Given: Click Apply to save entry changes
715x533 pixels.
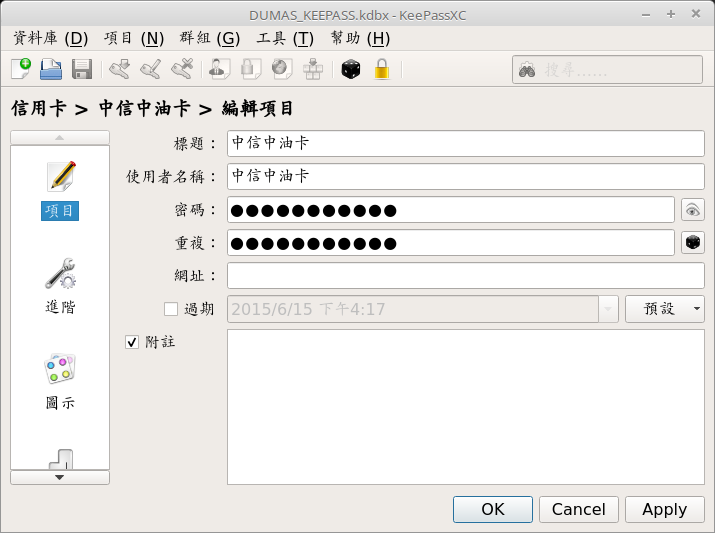Looking at the screenshot, I should [x=665, y=509].
